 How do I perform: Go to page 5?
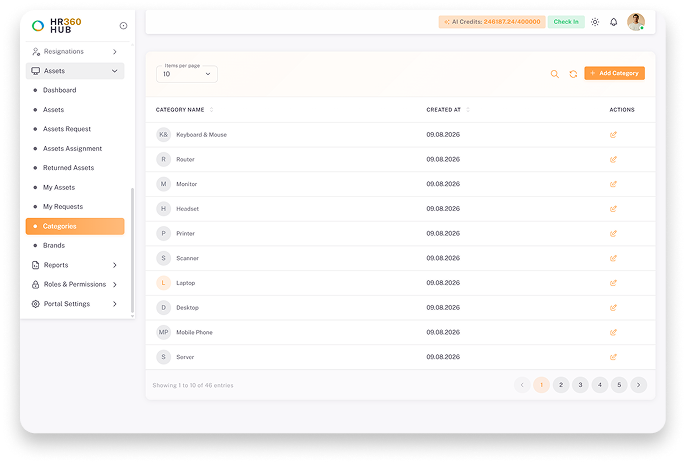[x=619, y=385]
